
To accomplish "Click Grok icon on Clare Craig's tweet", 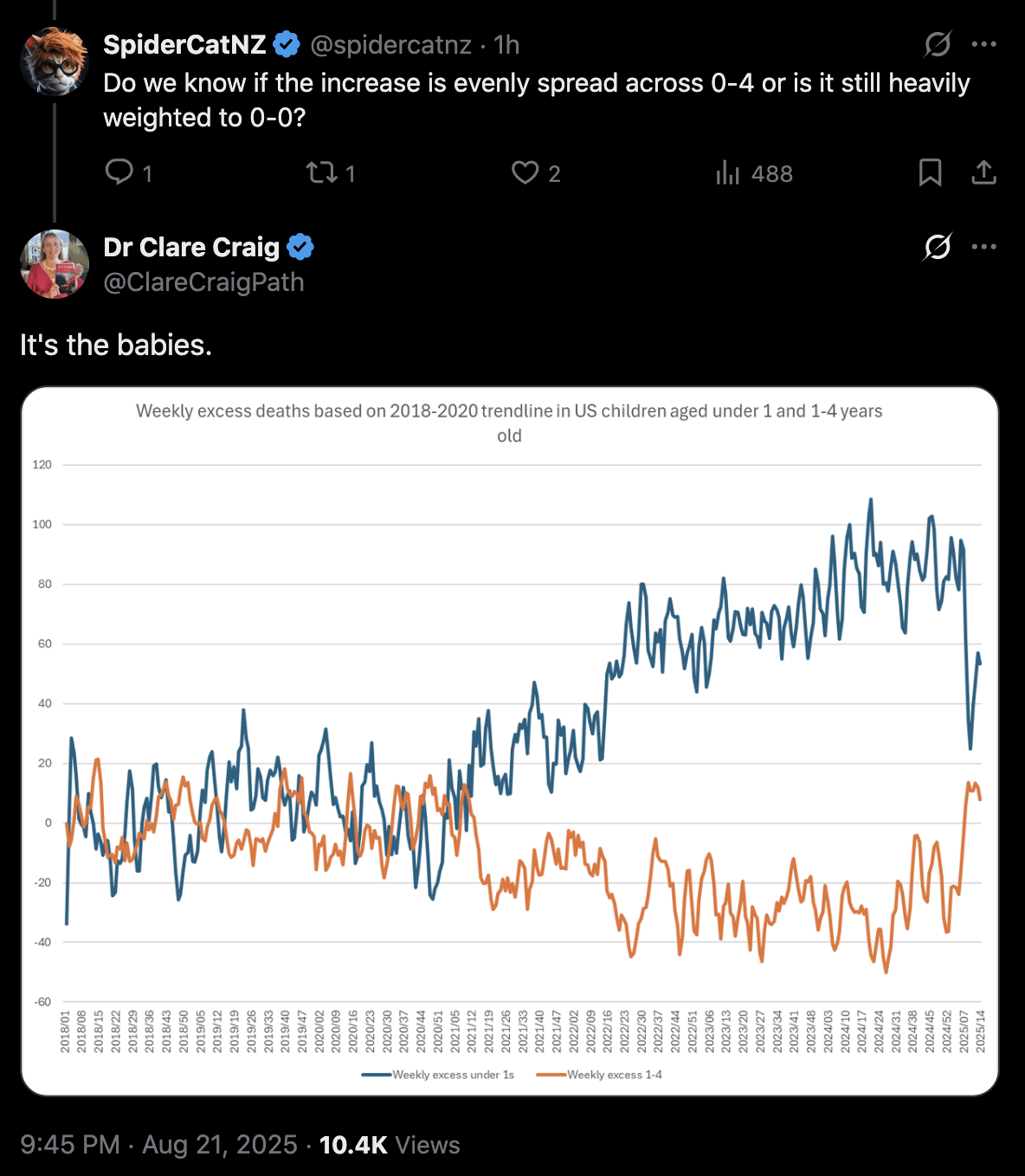I will click(x=938, y=247).
